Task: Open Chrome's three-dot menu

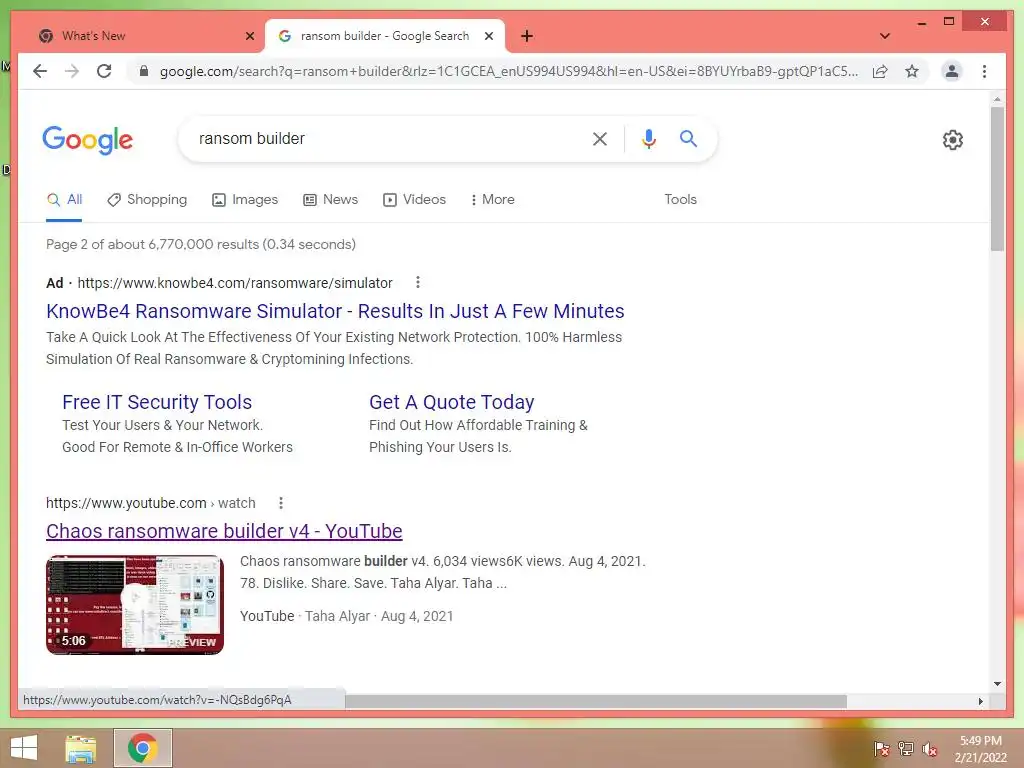Action: click(x=984, y=71)
